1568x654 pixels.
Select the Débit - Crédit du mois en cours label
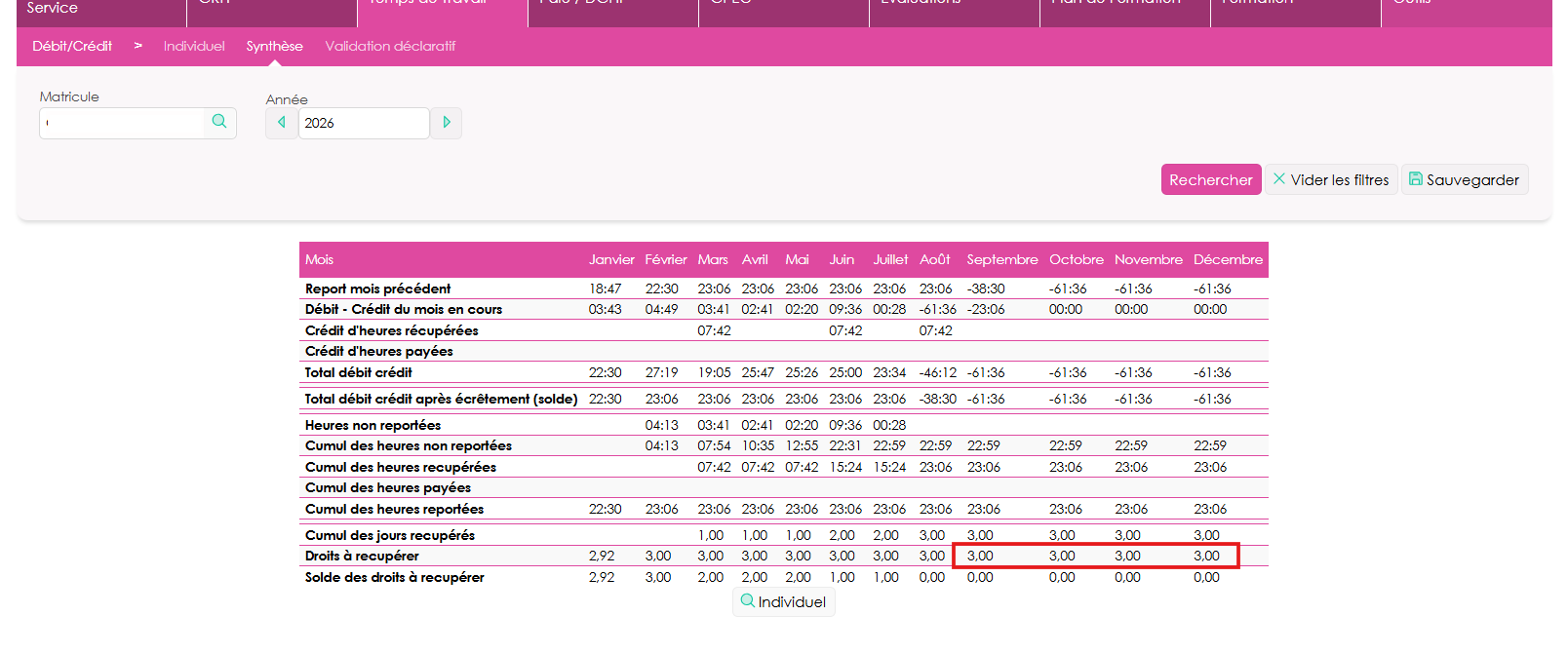point(404,309)
